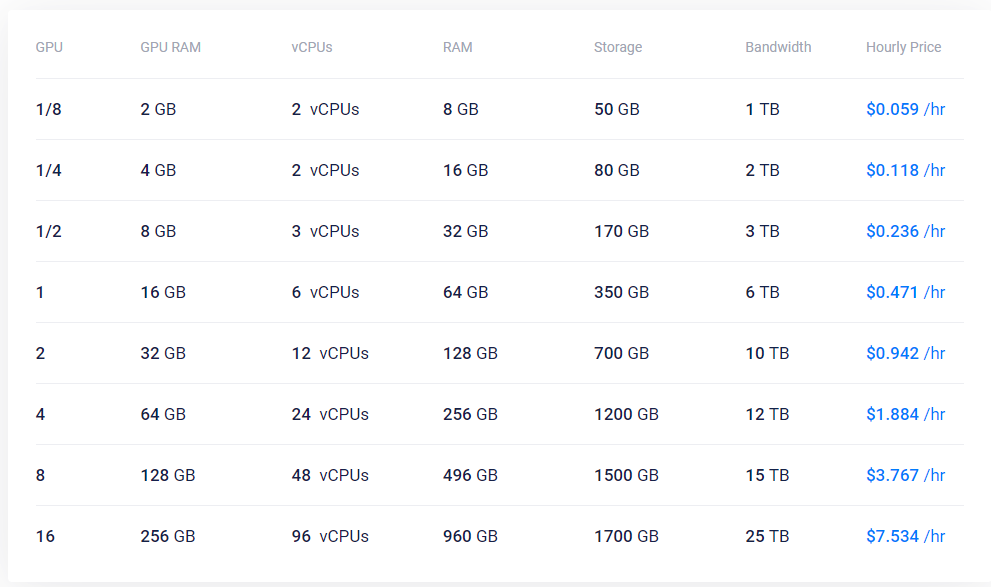Screen dimensions: 991x587
Task: Click the 10 TB bandwidth cell
Action: [x=767, y=353]
